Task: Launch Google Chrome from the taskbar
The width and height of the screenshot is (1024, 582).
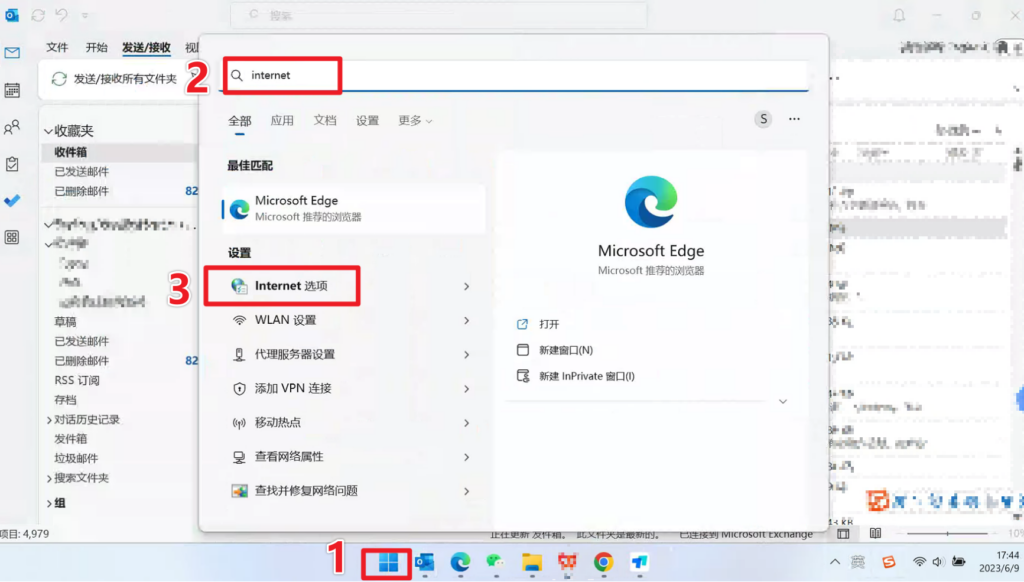Action: (603, 562)
